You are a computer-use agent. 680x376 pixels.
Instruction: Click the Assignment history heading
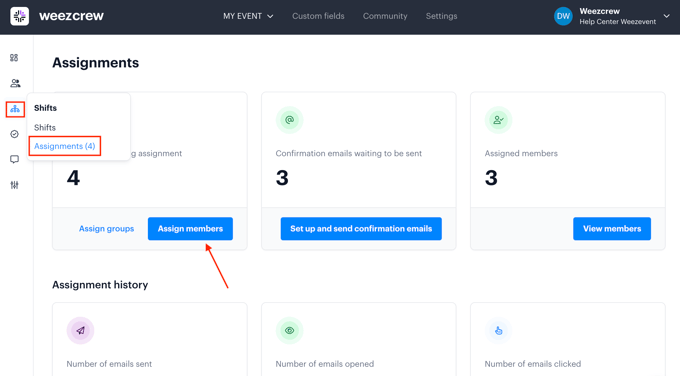click(x=100, y=285)
